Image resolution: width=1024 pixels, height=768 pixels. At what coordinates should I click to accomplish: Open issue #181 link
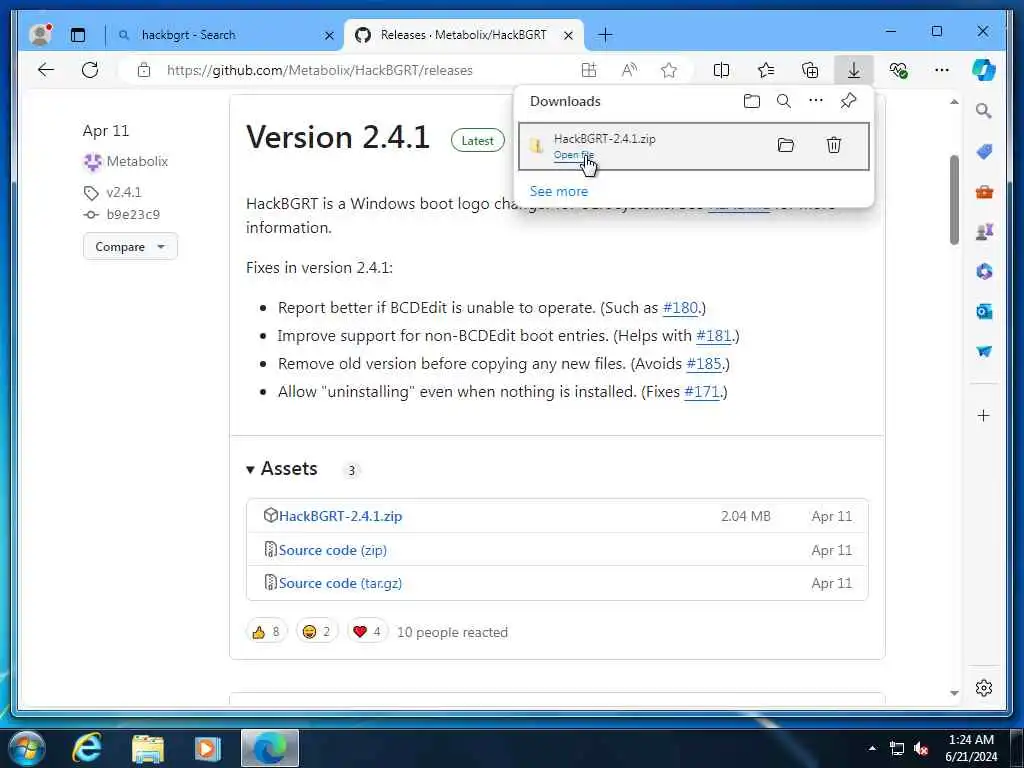714,336
